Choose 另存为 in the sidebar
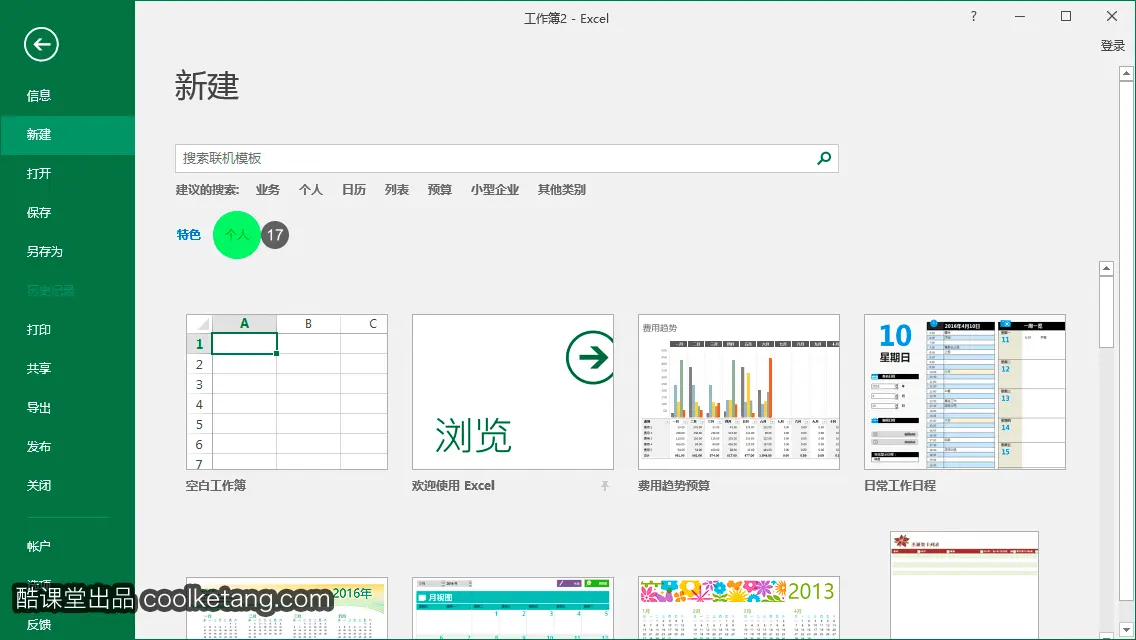The width and height of the screenshot is (1136, 640). coord(45,252)
